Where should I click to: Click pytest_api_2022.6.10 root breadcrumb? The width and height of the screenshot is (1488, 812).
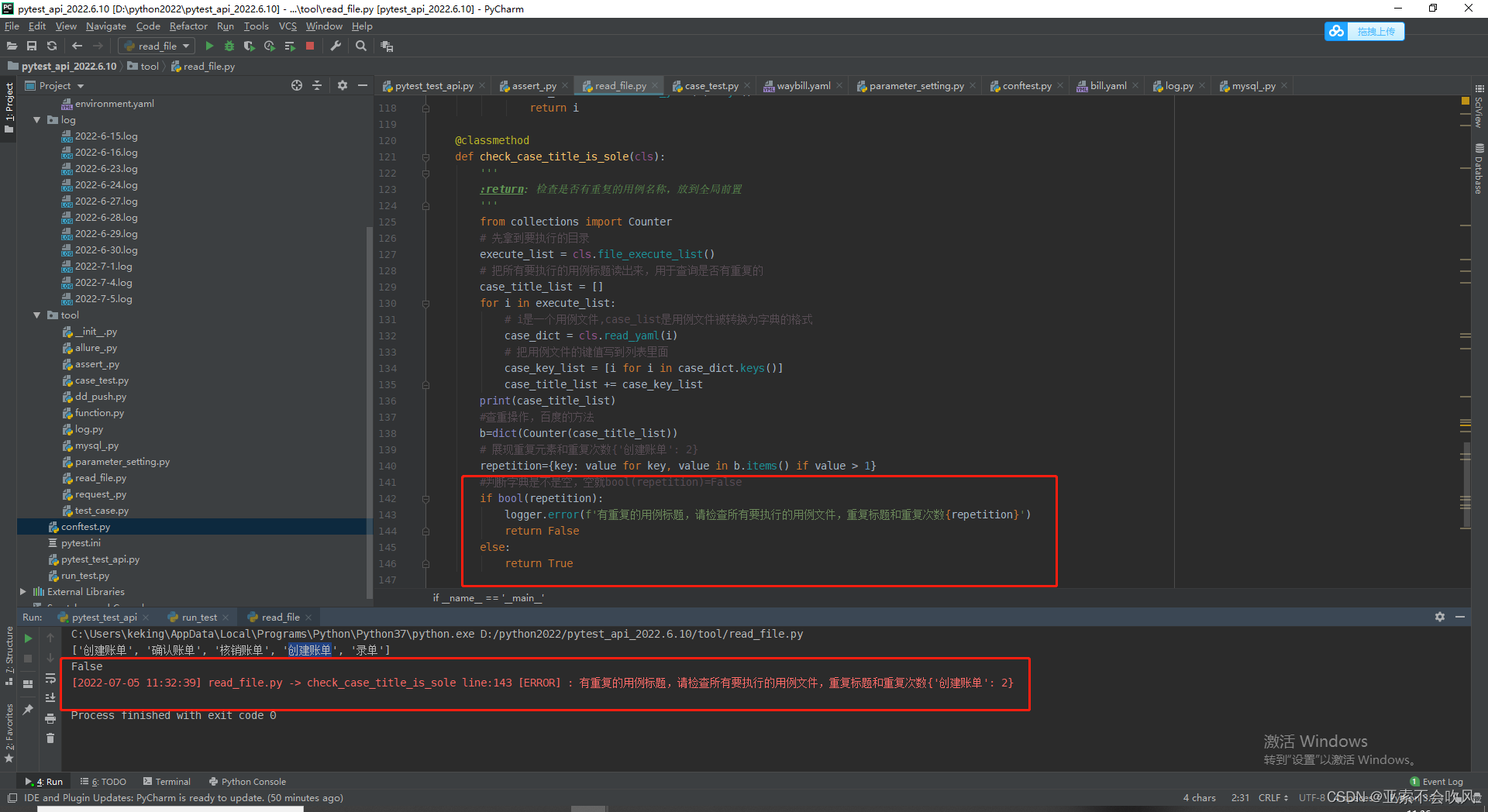(x=62, y=67)
